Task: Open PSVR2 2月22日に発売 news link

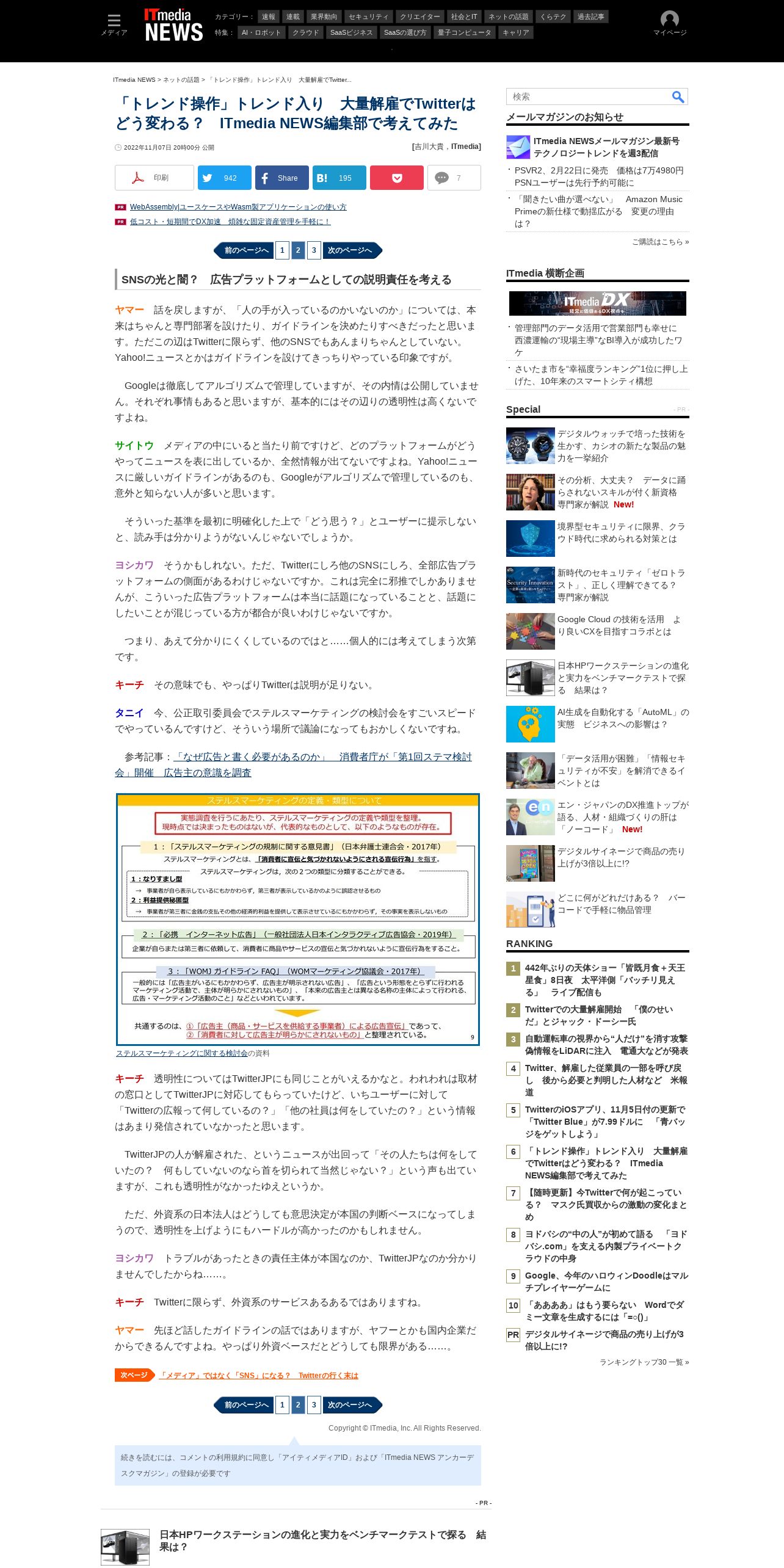Action: pos(599,176)
